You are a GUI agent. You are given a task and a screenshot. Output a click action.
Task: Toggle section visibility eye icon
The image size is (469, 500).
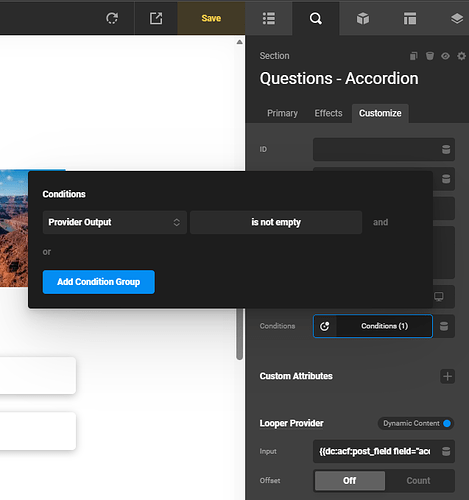(445, 56)
